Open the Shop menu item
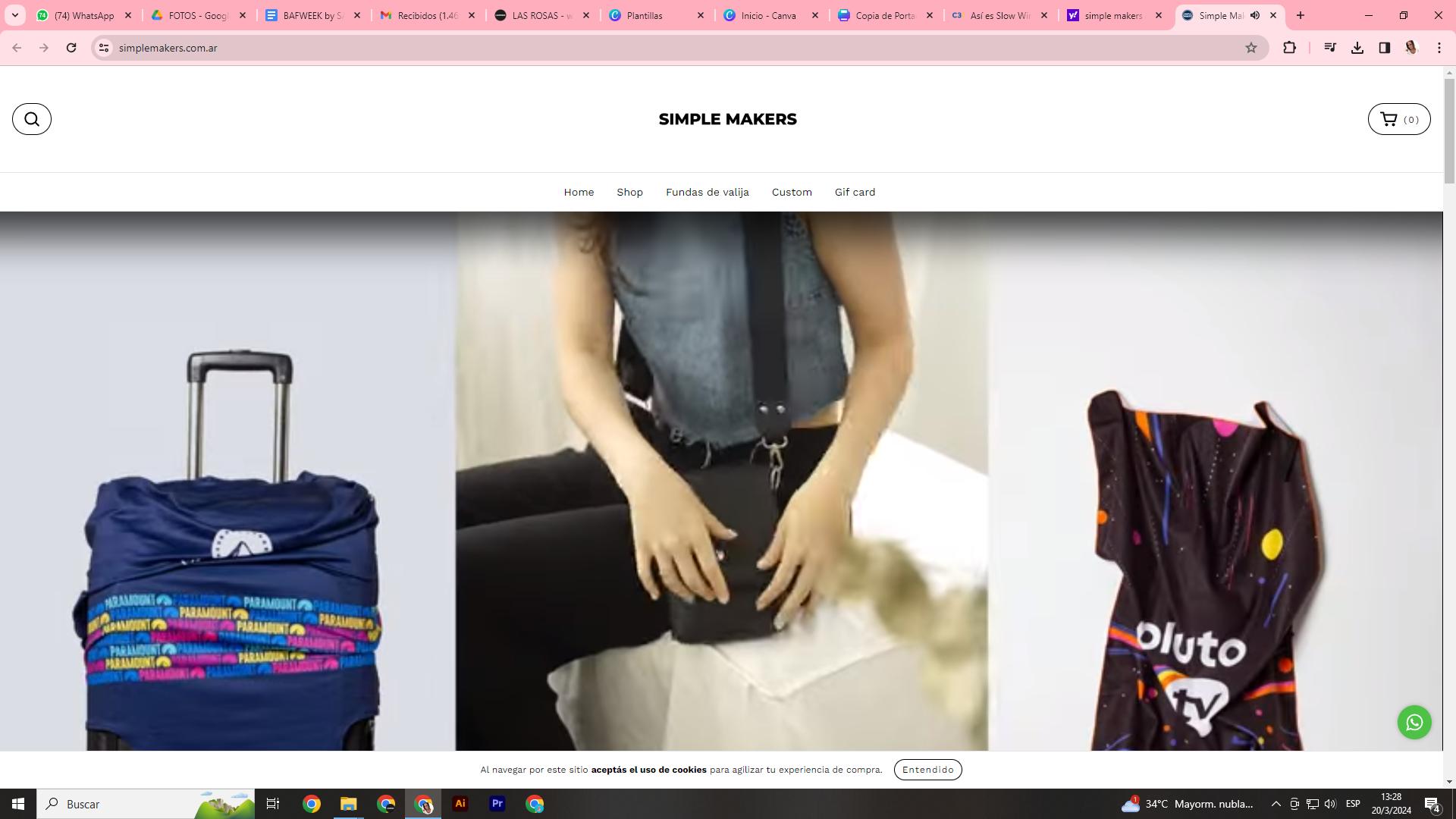1456x819 pixels. (x=629, y=193)
